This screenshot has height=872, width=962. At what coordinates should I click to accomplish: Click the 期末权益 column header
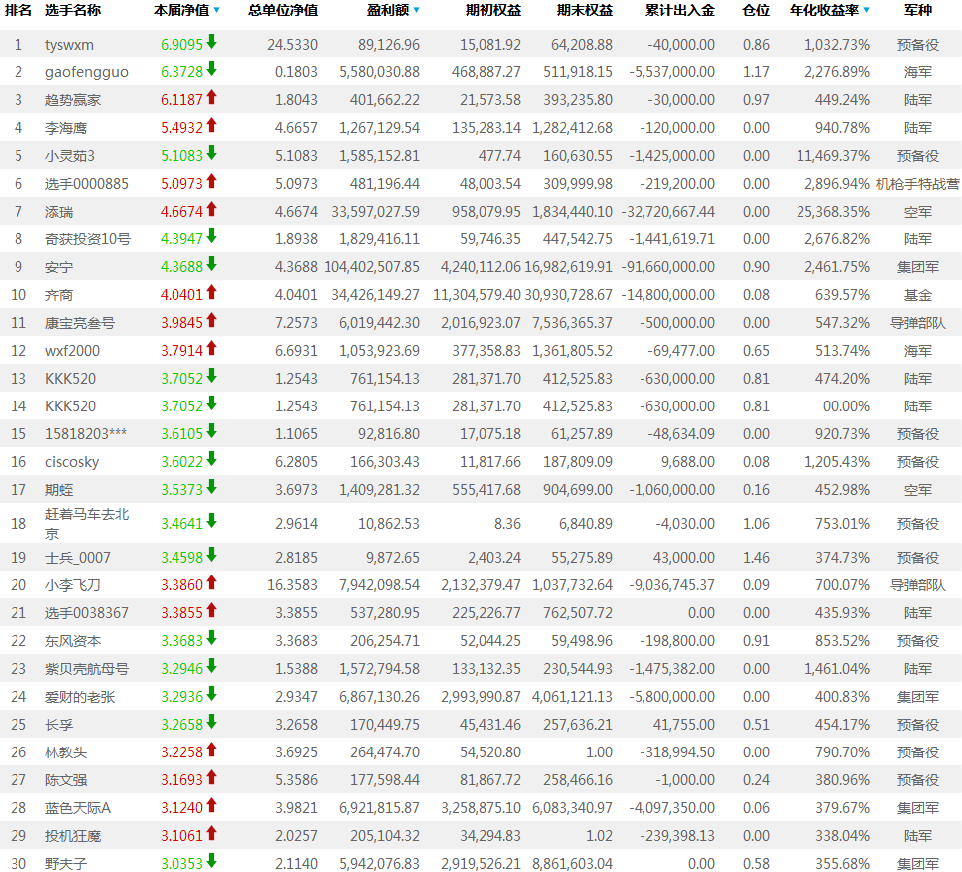(x=585, y=10)
